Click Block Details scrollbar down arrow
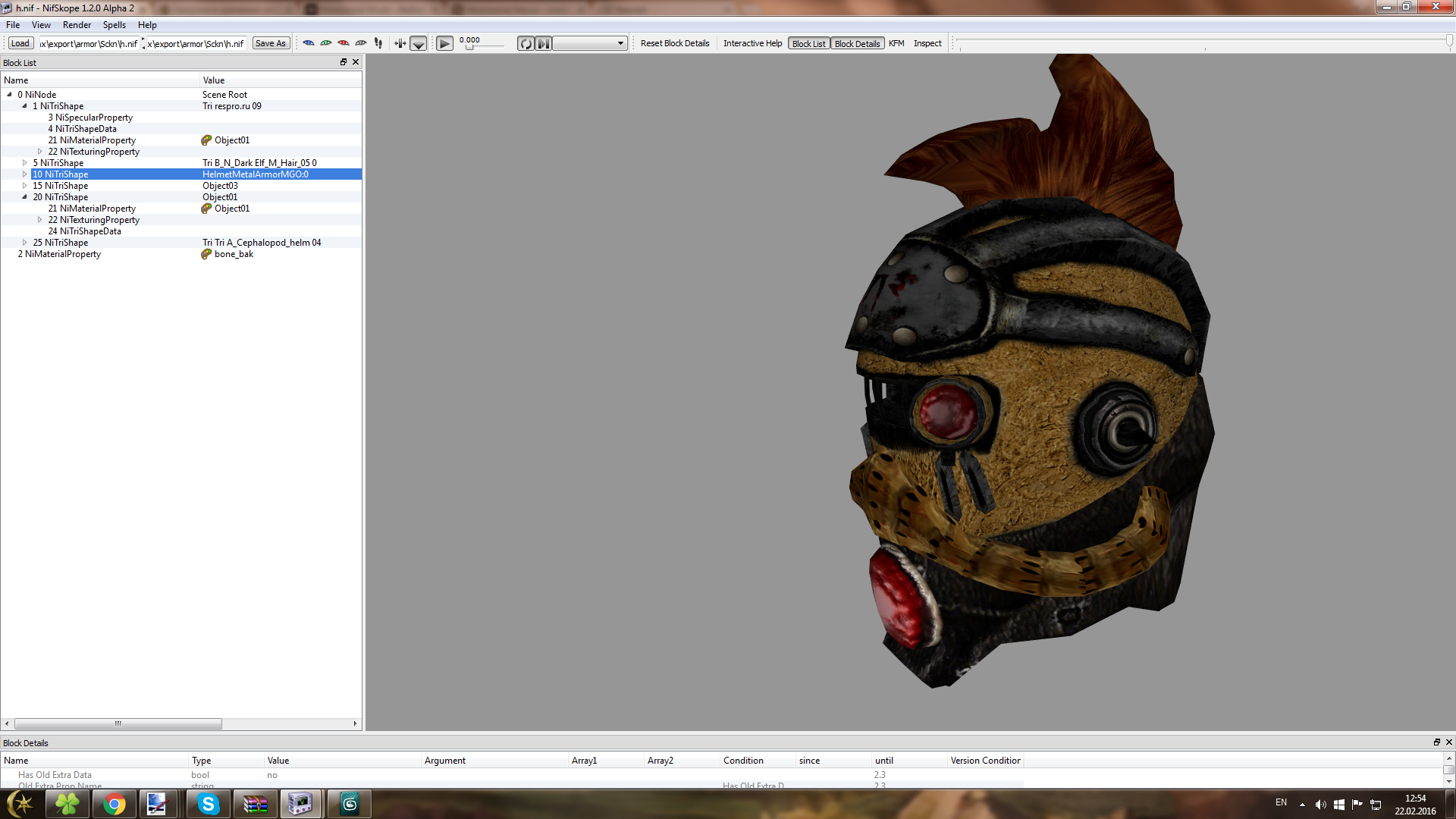The width and height of the screenshot is (1456, 819). pyautogui.click(x=1448, y=781)
